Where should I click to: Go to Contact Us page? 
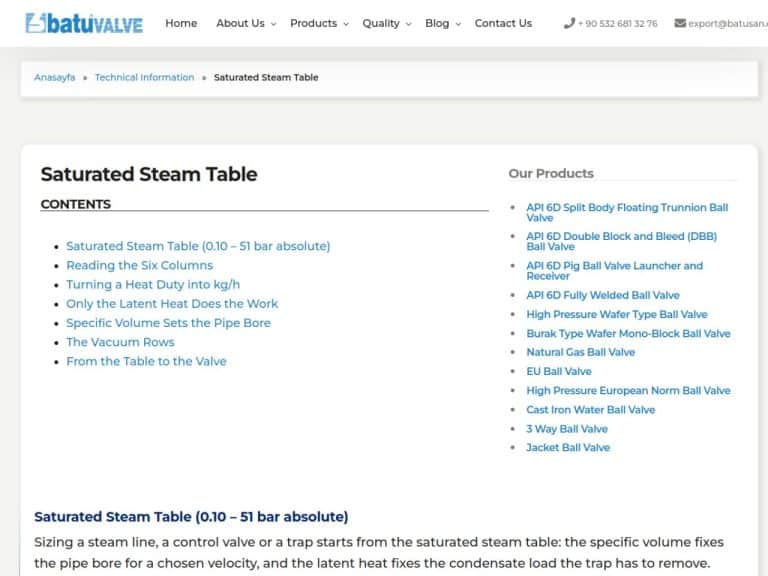coord(503,23)
